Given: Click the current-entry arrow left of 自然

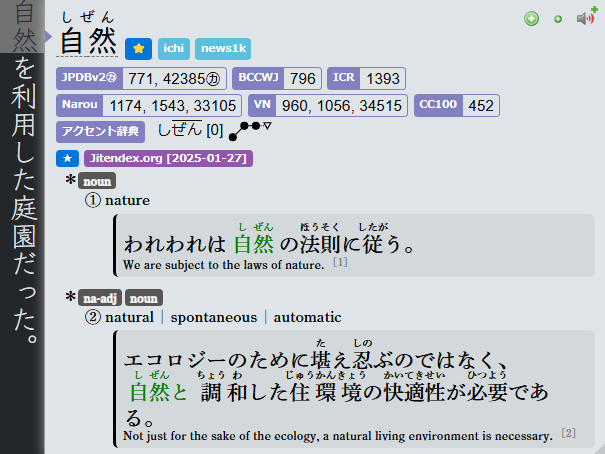Looking at the screenshot, I should (47, 36).
